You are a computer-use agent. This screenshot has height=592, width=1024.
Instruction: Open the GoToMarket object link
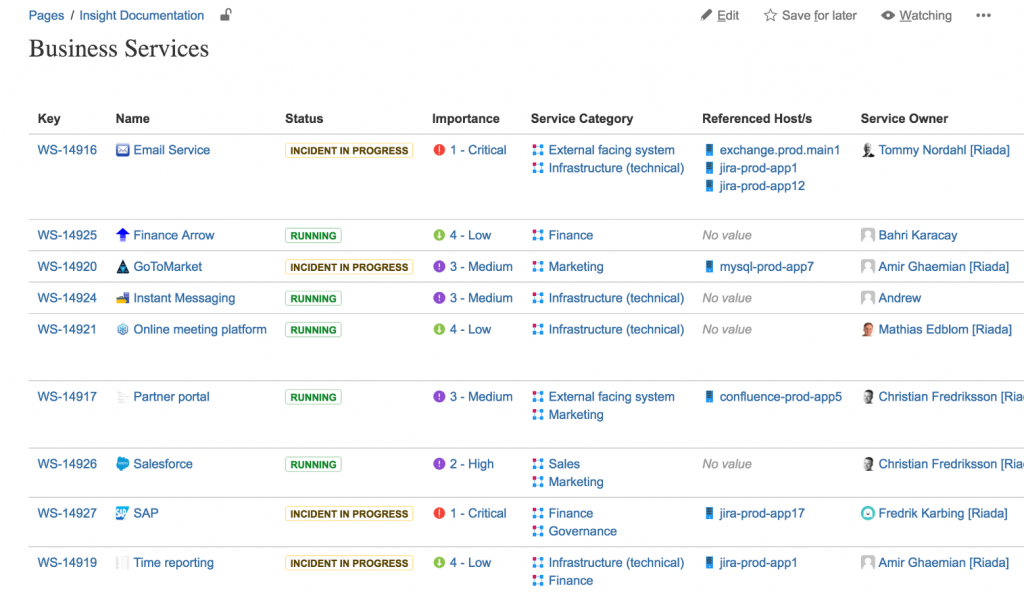coord(167,267)
